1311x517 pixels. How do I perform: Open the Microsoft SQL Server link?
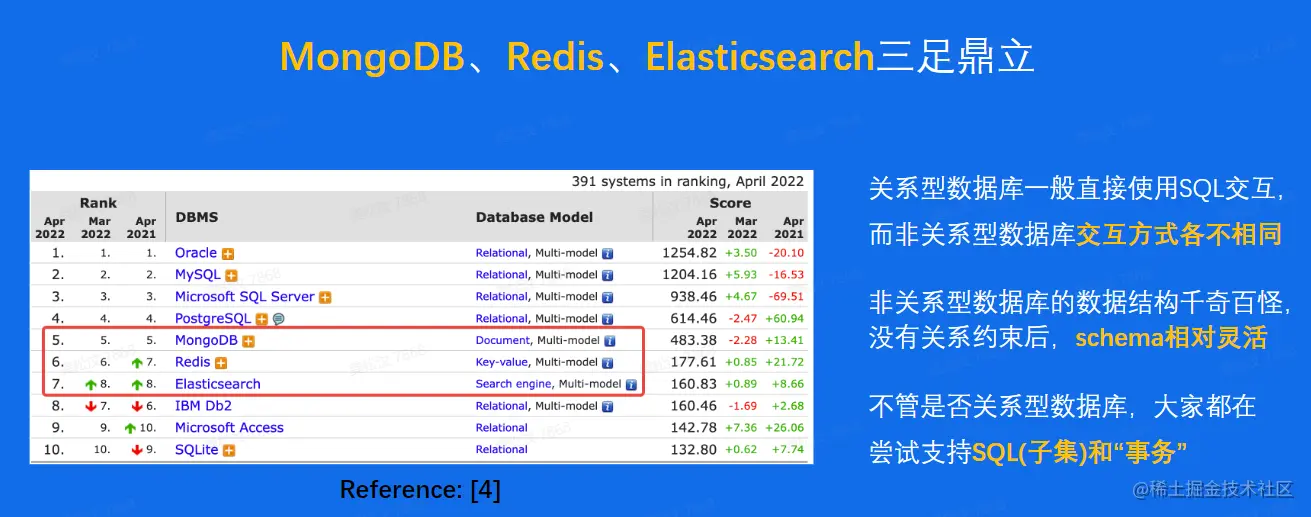tap(245, 297)
